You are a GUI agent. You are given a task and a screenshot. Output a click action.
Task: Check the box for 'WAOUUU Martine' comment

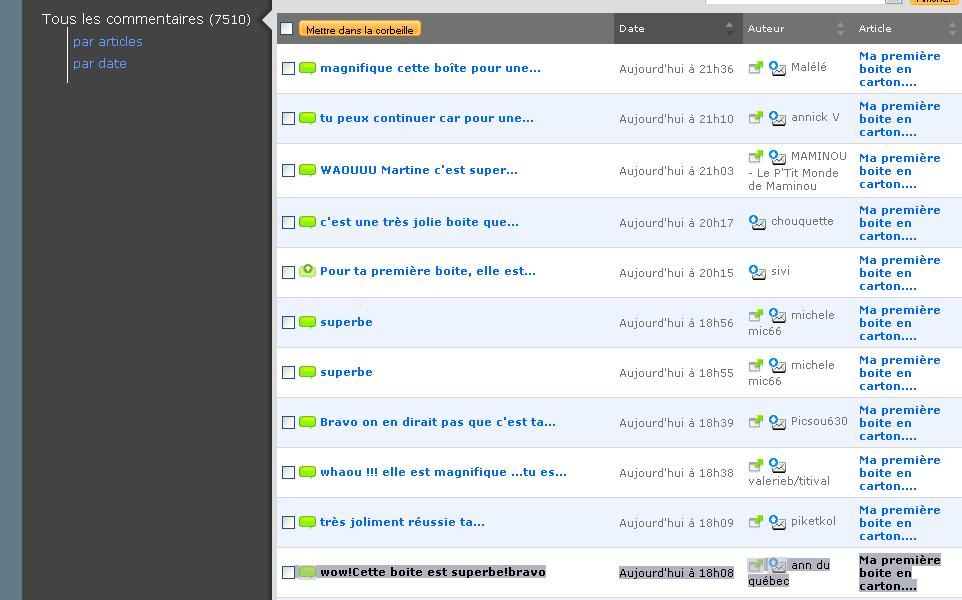288,171
